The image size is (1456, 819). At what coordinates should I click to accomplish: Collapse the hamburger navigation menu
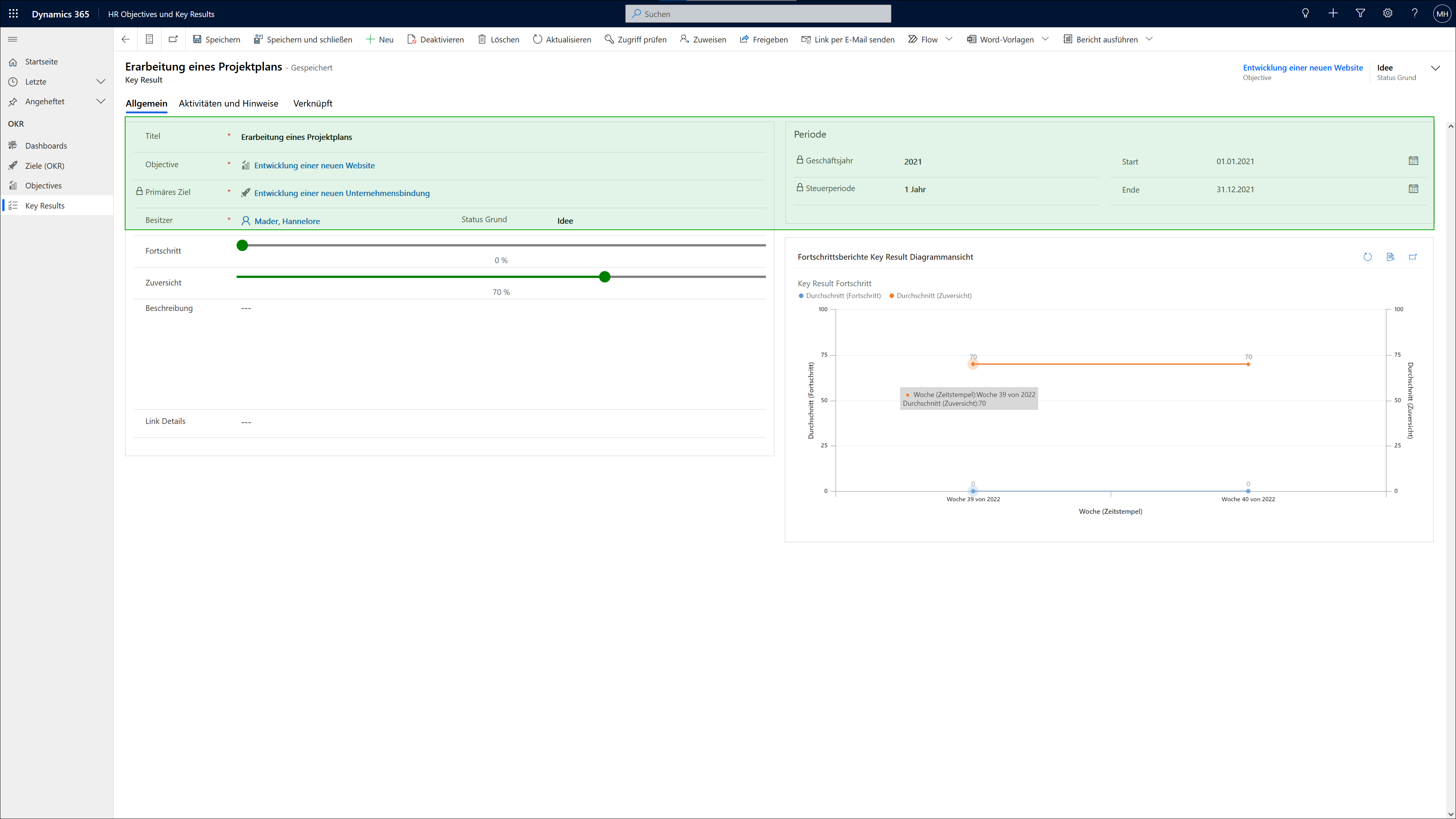(x=13, y=39)
